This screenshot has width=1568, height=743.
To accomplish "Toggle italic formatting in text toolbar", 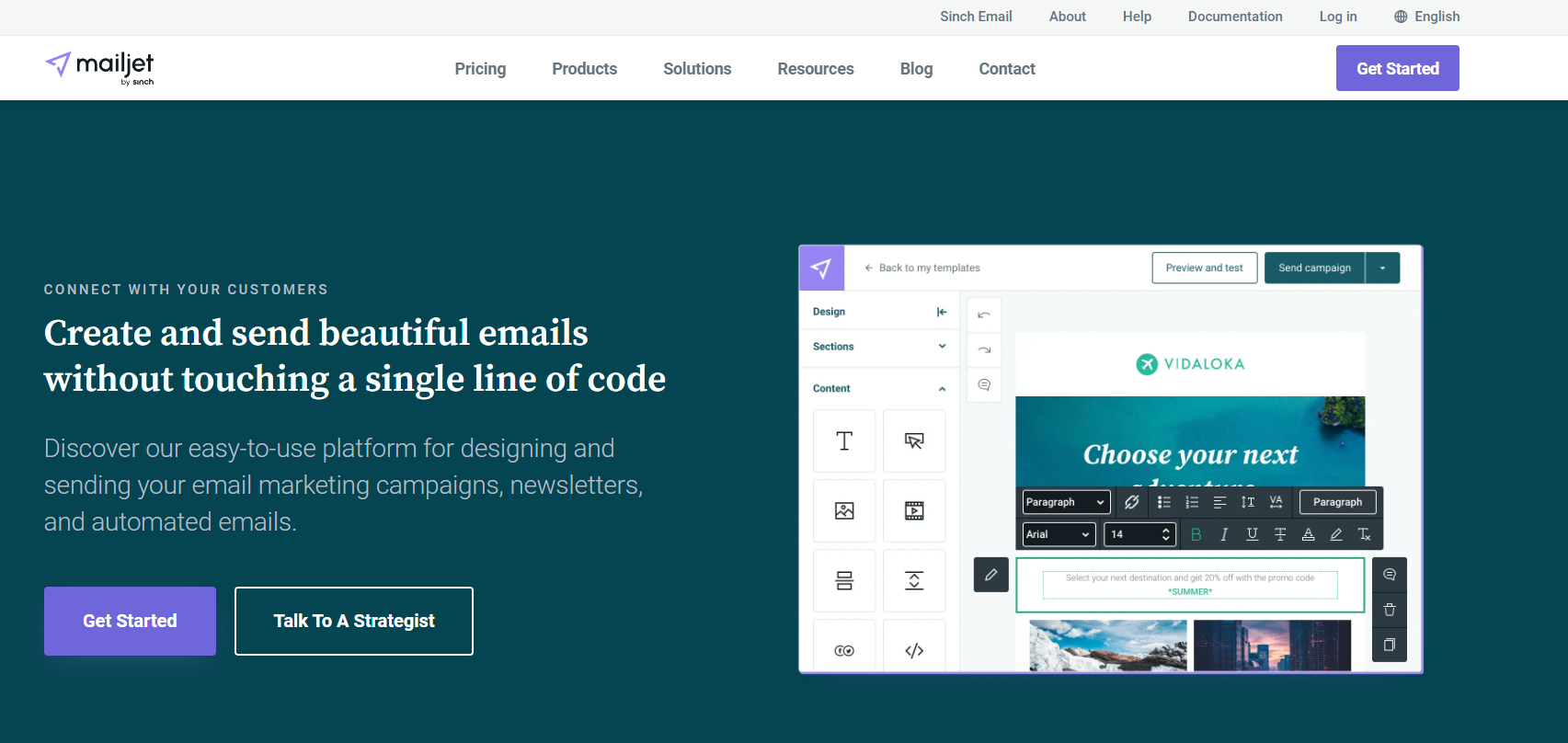I will [1224, 534].
